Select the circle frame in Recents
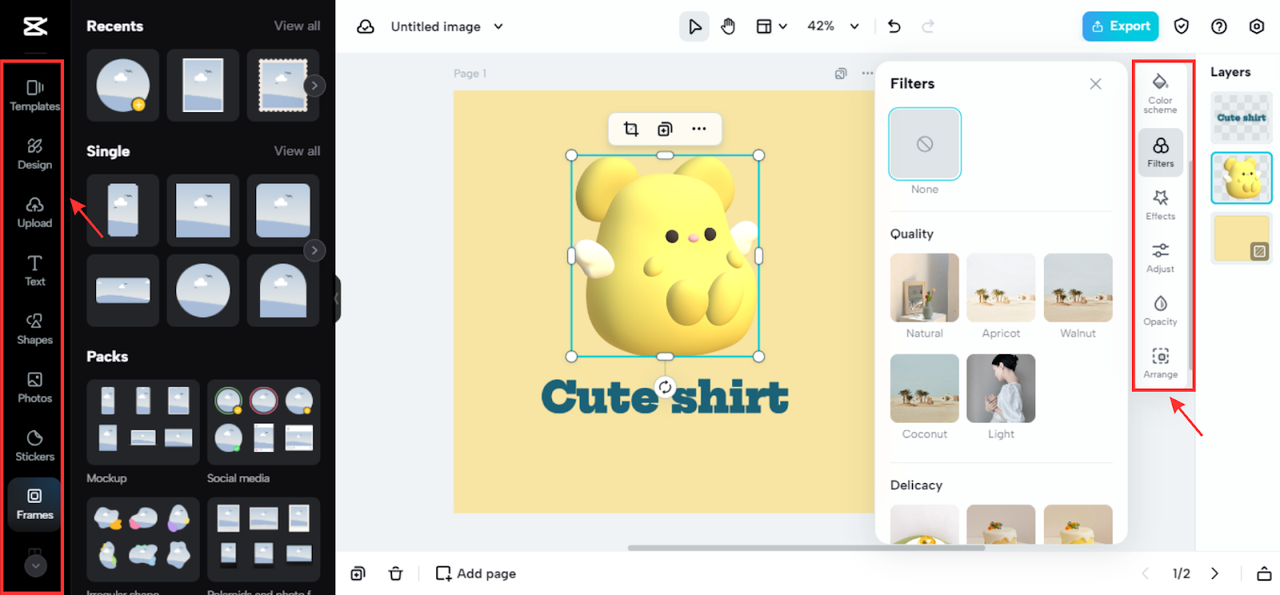 pyautogui.click(x=123, y=86)
